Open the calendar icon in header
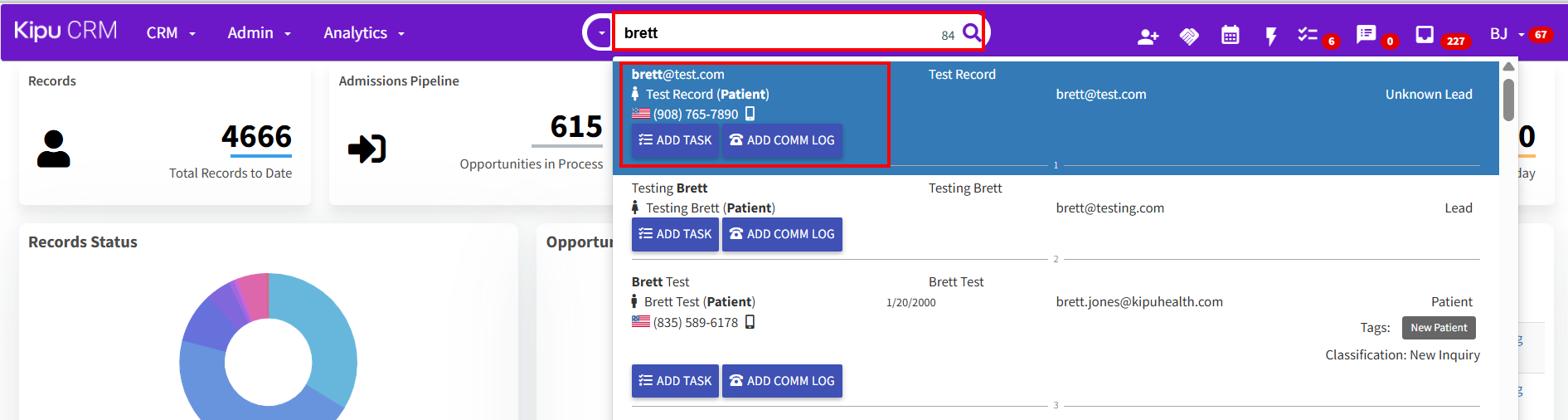Viewport: 1568px width, 420px height. (x=1231, y=35)
